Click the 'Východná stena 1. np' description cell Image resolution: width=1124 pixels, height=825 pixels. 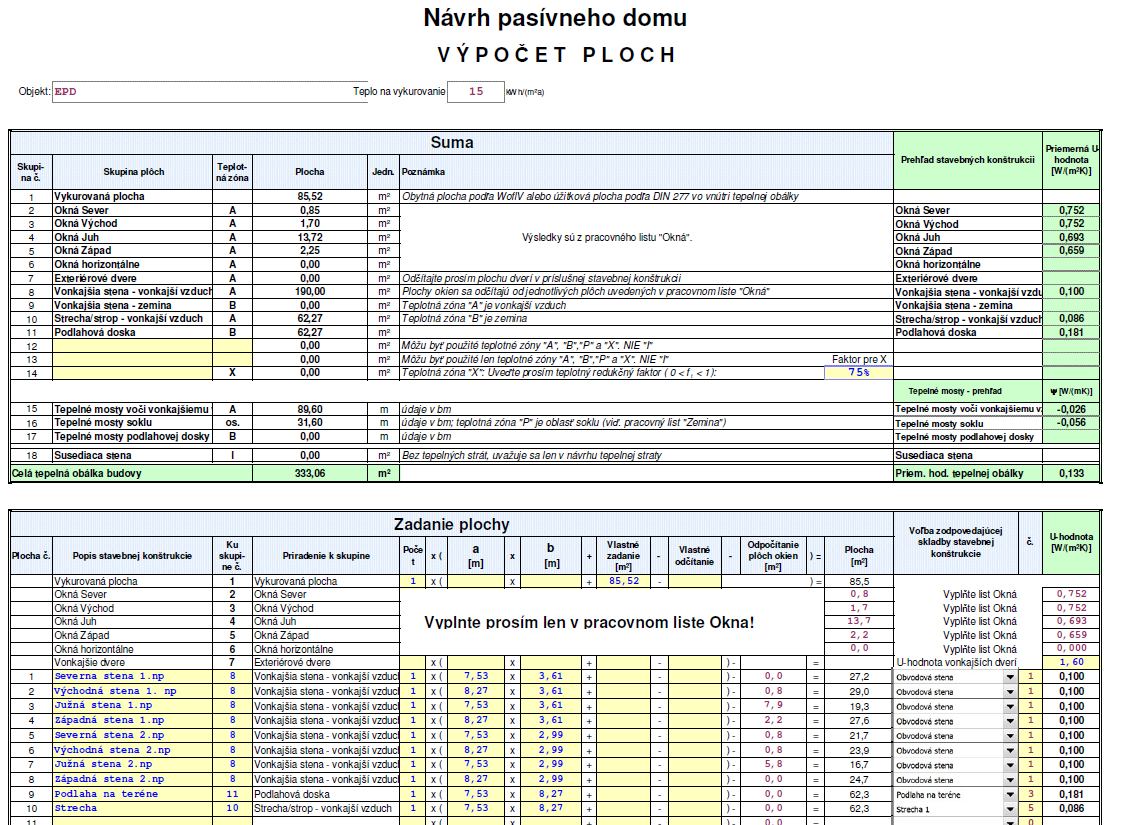click(133, 691)
